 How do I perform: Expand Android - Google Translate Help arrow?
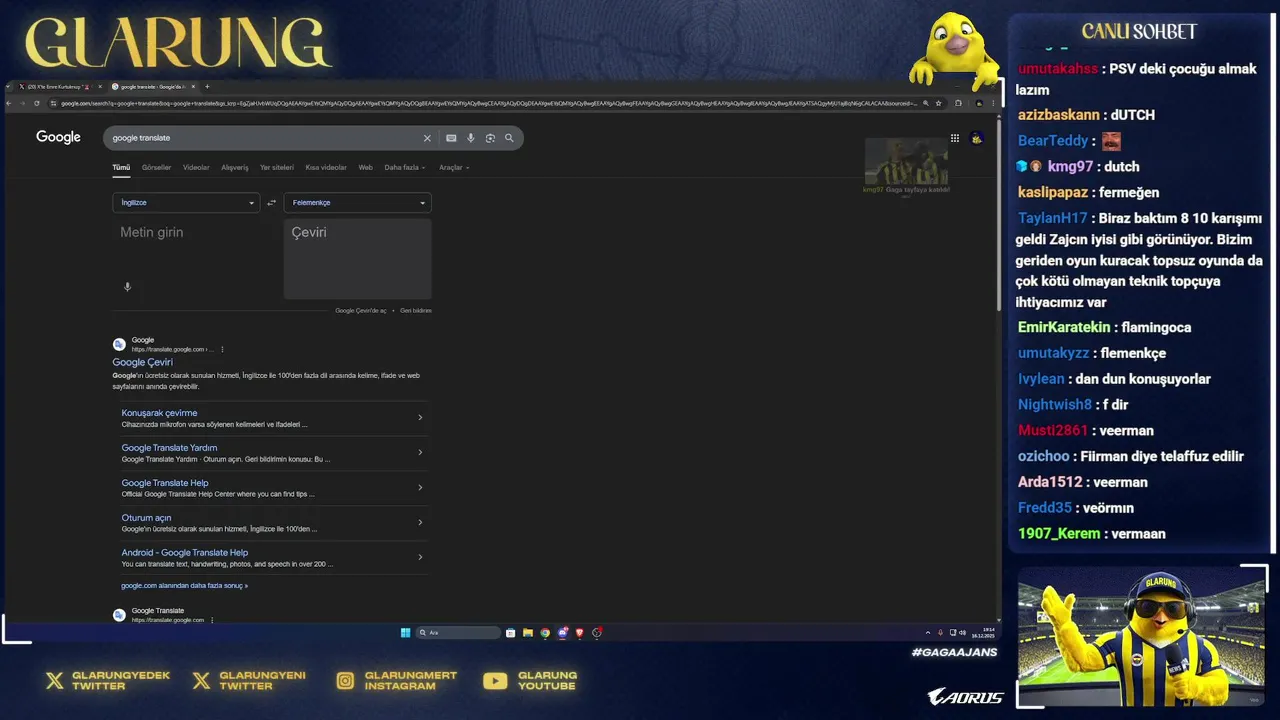[x=420, y=557]
